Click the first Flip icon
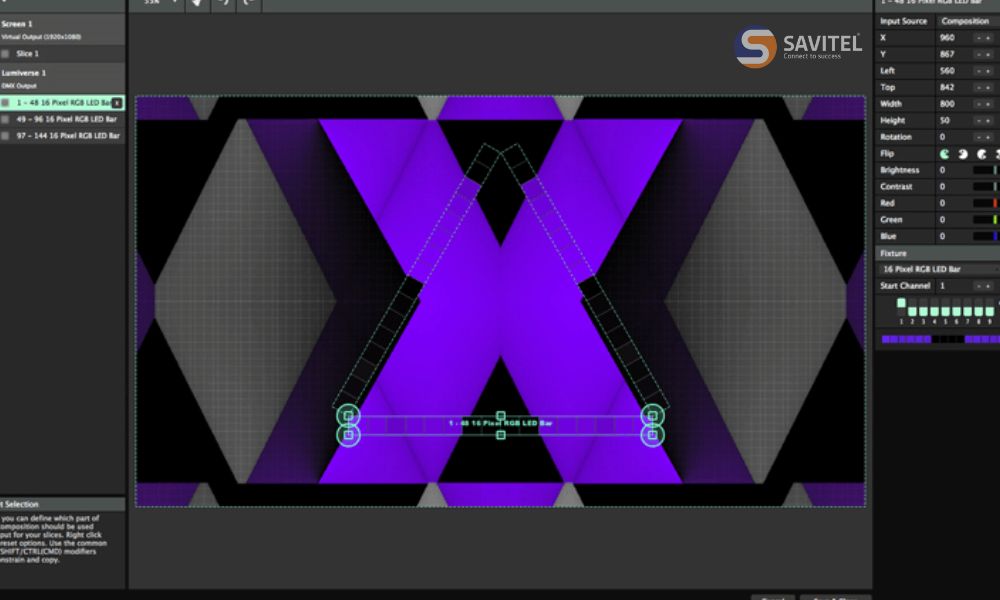Screen dimensions: 1000x600 click(945, 154)
